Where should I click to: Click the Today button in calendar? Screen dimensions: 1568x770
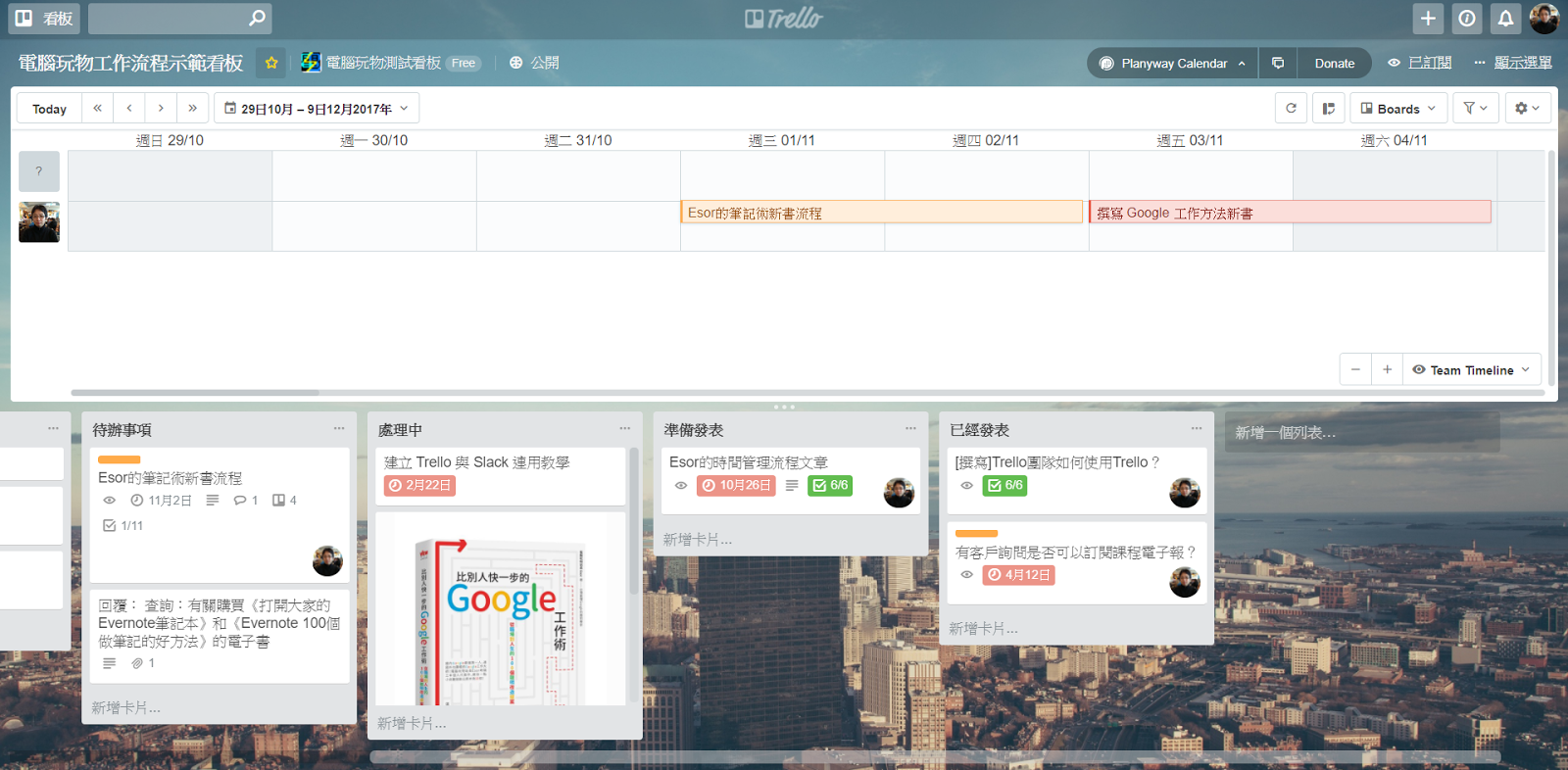point(49,109)
